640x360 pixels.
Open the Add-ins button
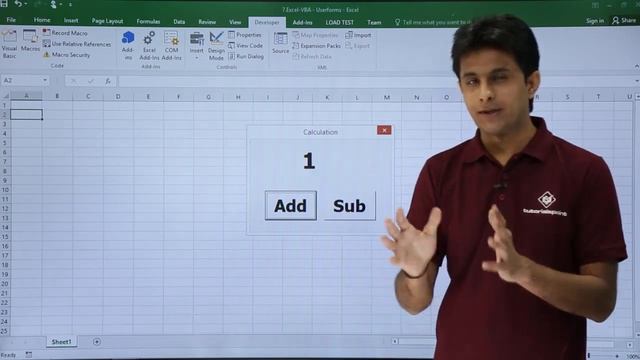click(x=128, y=45)
